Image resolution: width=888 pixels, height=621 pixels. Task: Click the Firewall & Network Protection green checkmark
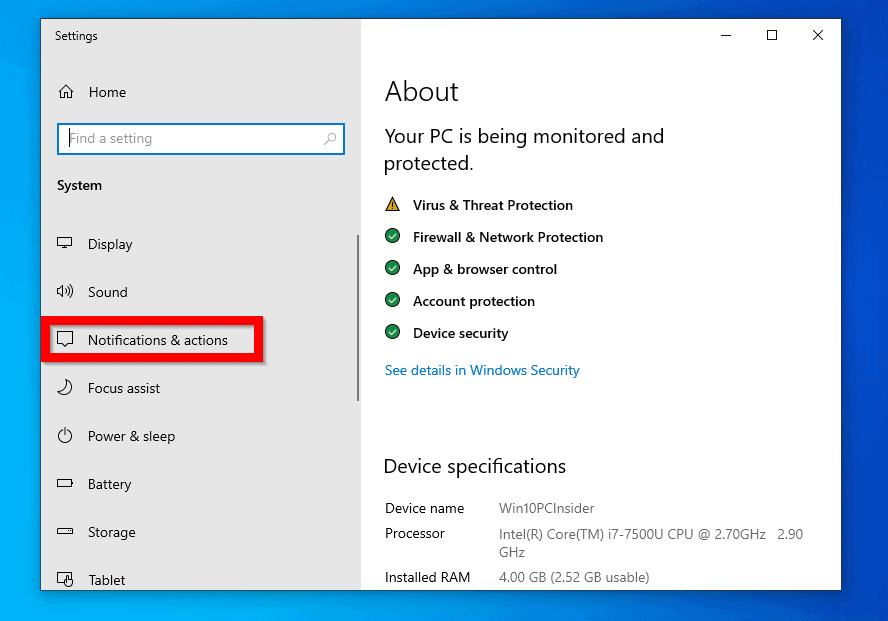point(392,236)
